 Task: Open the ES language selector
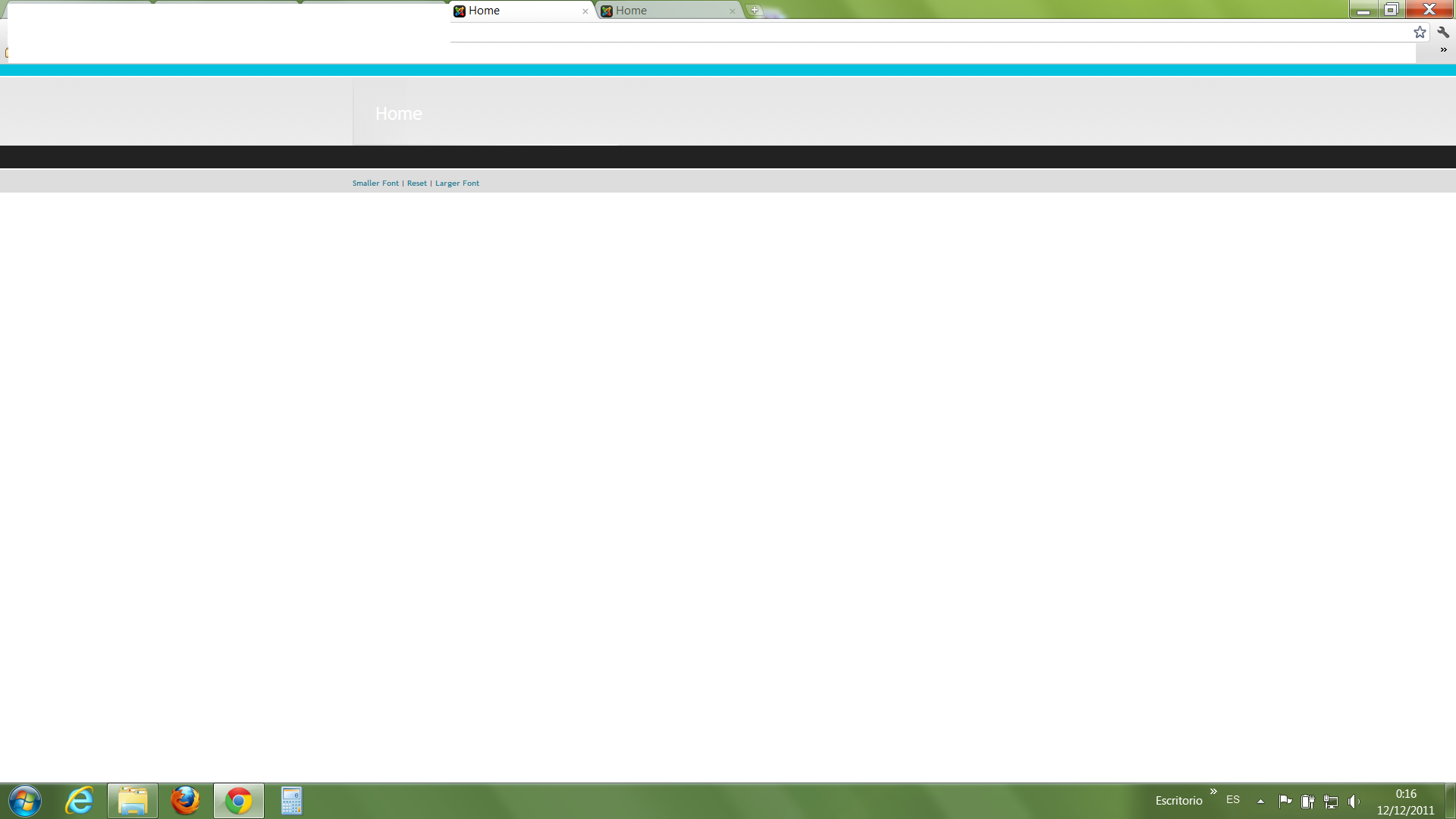(x=1233, y=800)
